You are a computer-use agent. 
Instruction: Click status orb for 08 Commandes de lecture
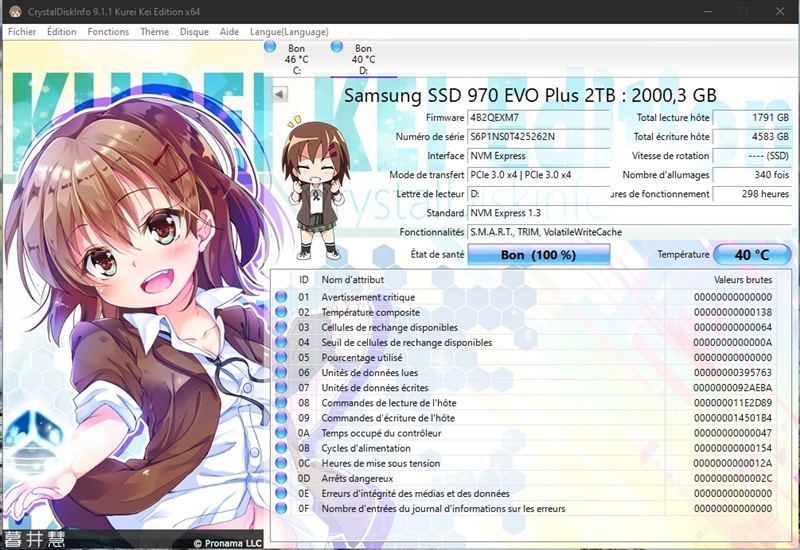click(x=281, y=403)
